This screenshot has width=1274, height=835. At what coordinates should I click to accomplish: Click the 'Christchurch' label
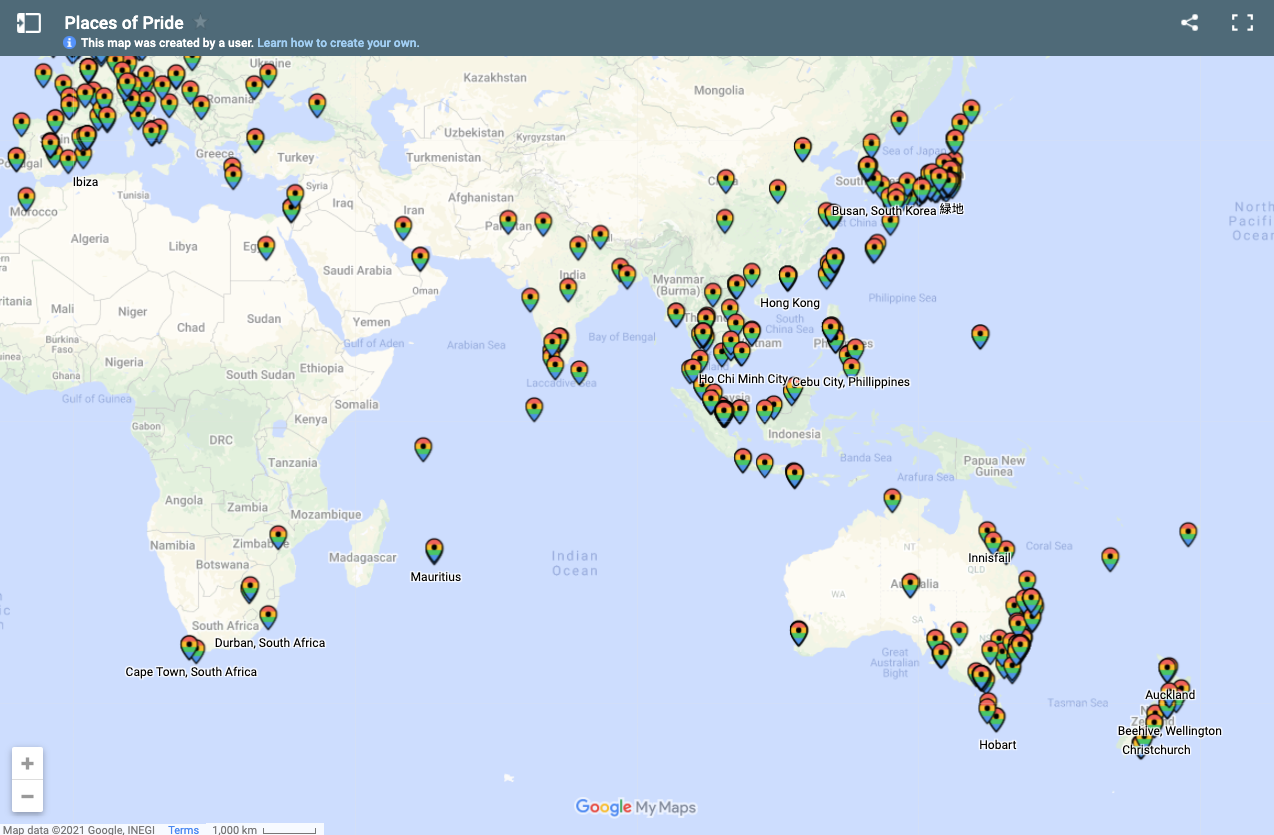(1156, 750)
